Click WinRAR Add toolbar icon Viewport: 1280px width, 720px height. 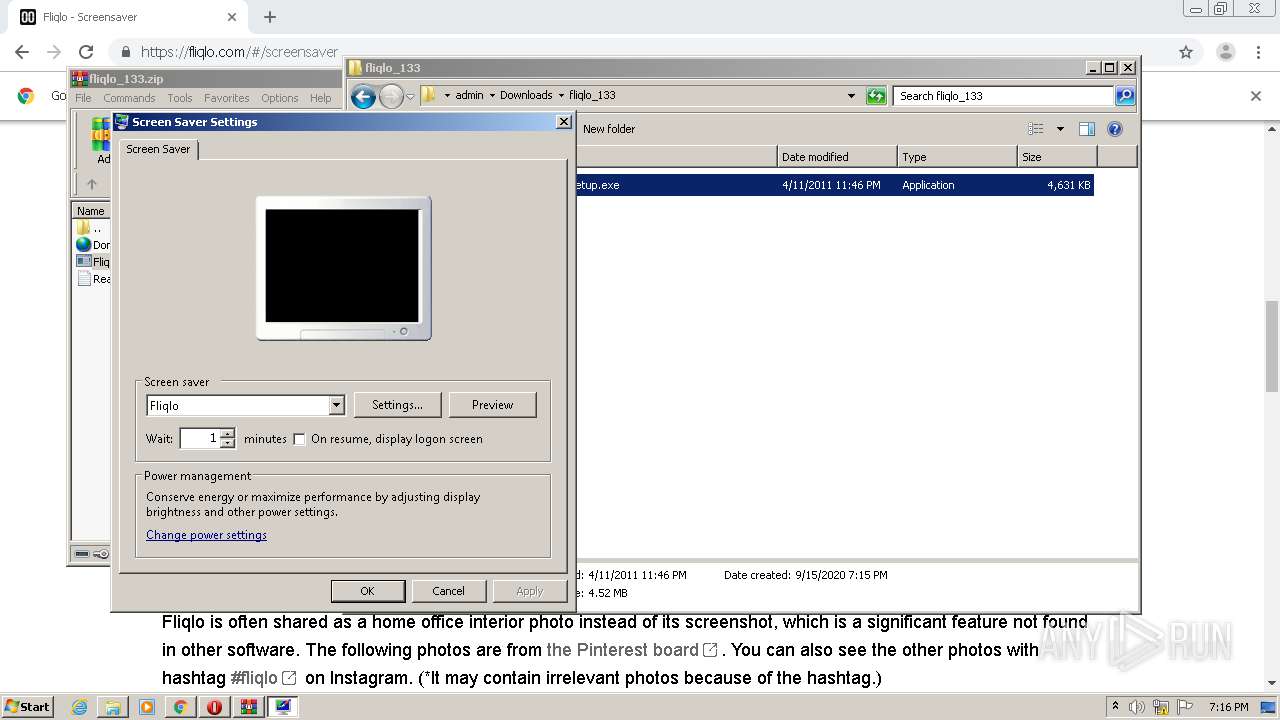100,141
